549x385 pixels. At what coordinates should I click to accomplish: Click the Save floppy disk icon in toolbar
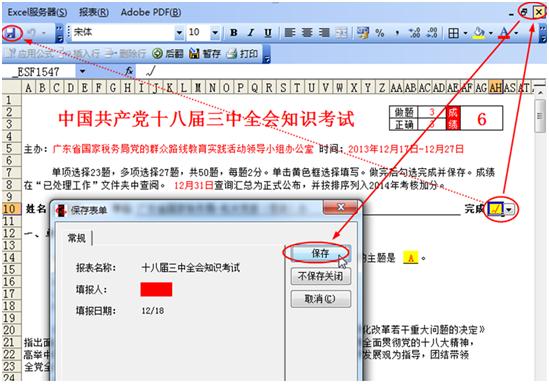11,34
